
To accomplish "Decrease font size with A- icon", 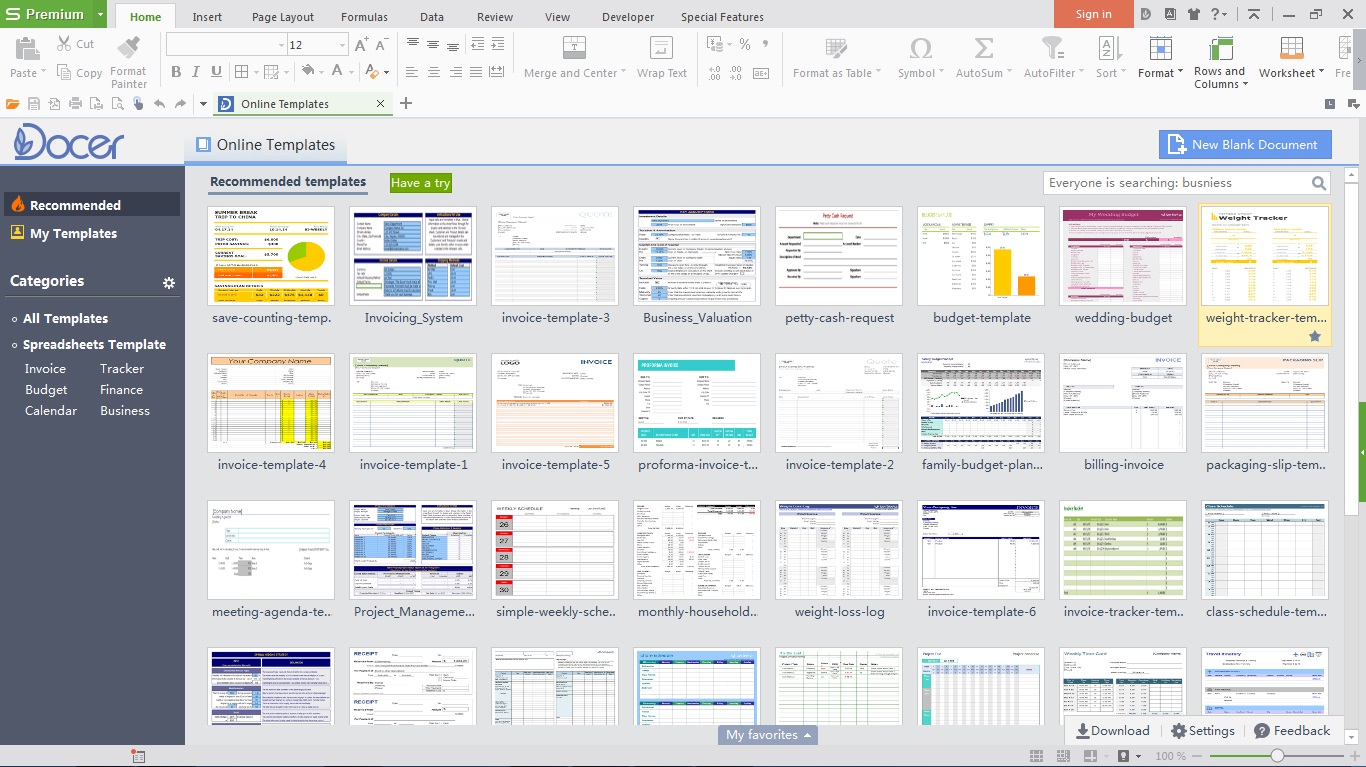I will point(383,45).
